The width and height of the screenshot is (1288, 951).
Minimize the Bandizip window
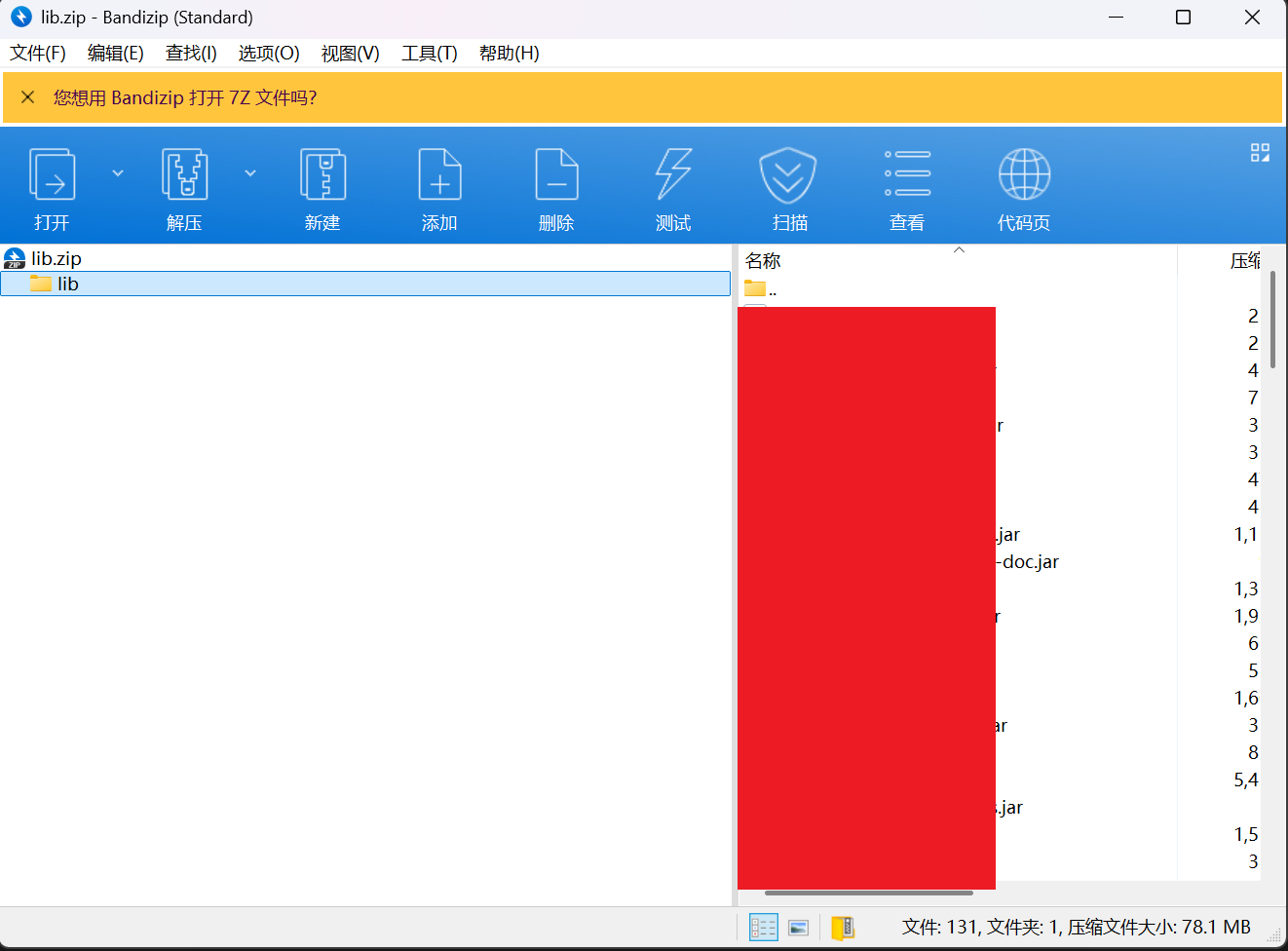[x=1117, y=17]
